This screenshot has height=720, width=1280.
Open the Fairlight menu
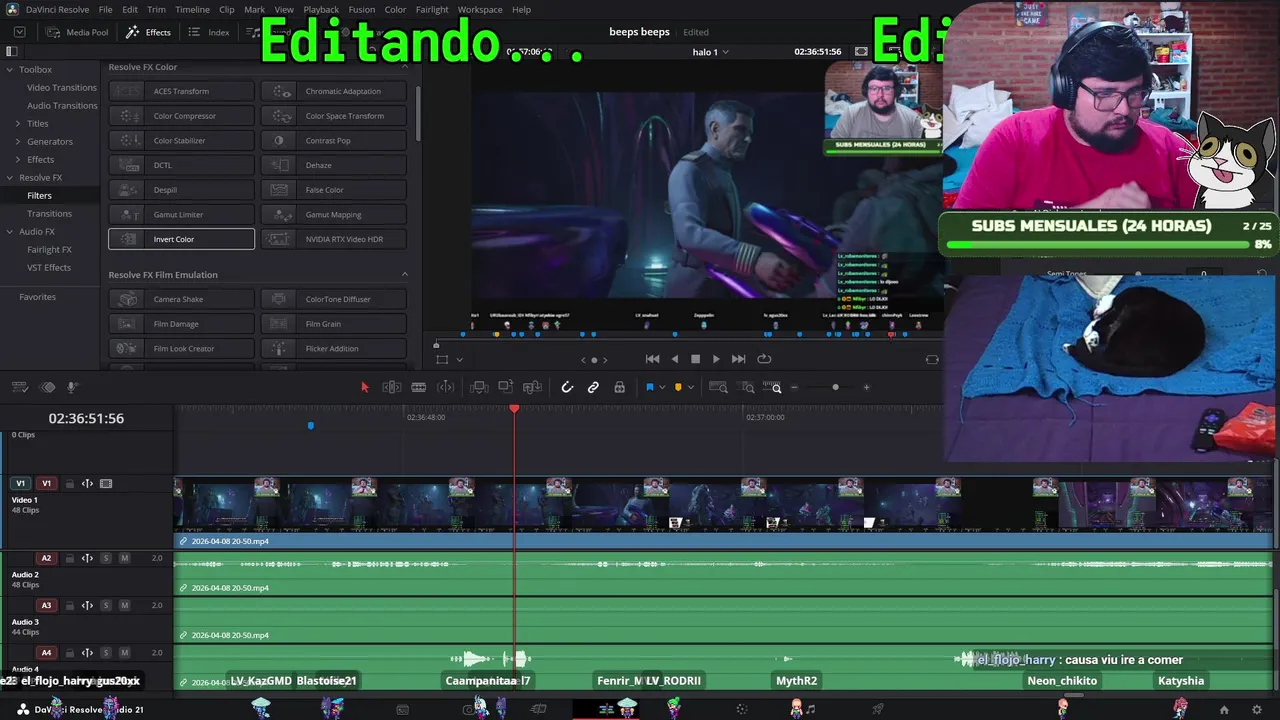pyautogui.click(x=432, y=9)
